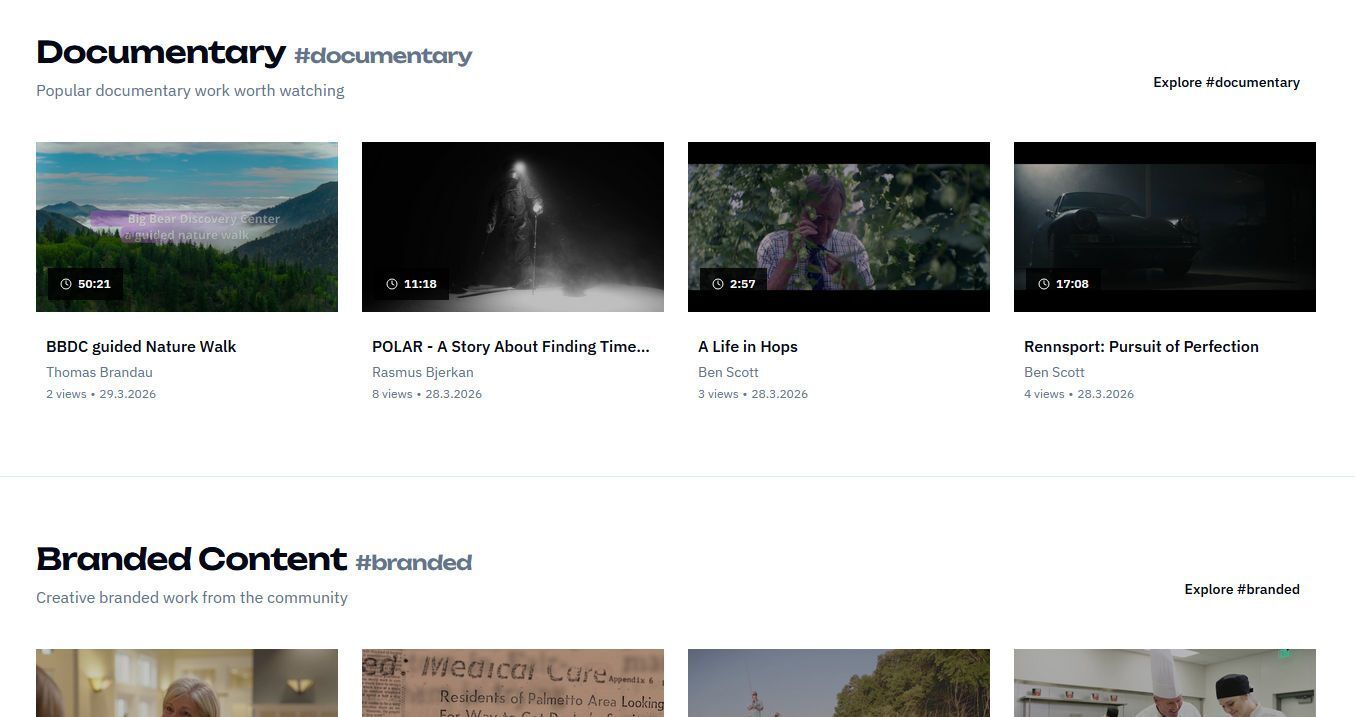1355x717 pixels.
Task: Click the clock icon beside 50:21 duration
Action: (x=66, y=284)
